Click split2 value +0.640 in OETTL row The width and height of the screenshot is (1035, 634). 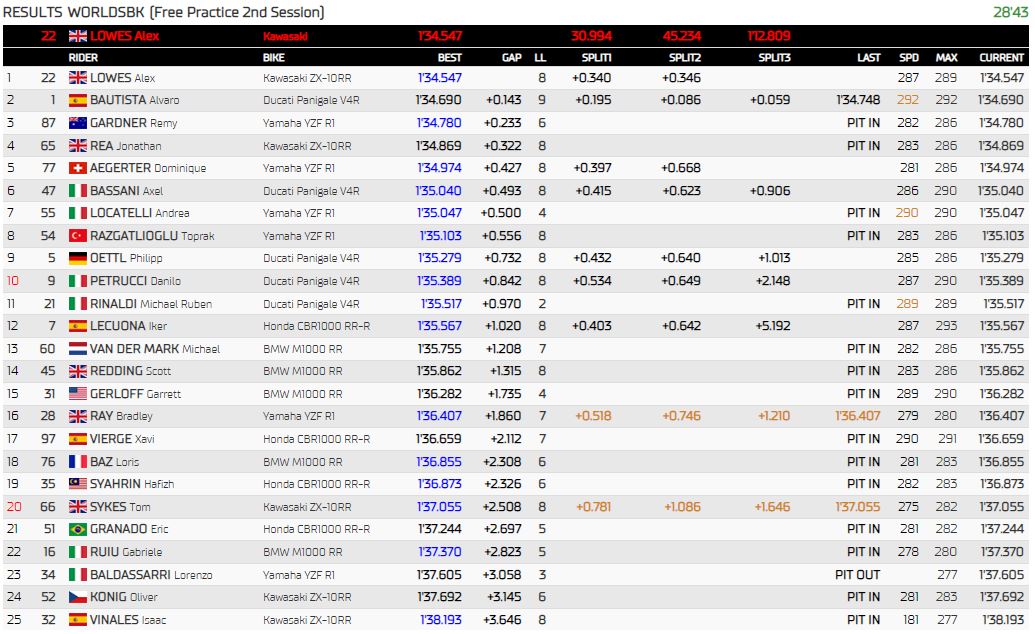(681, 258)
